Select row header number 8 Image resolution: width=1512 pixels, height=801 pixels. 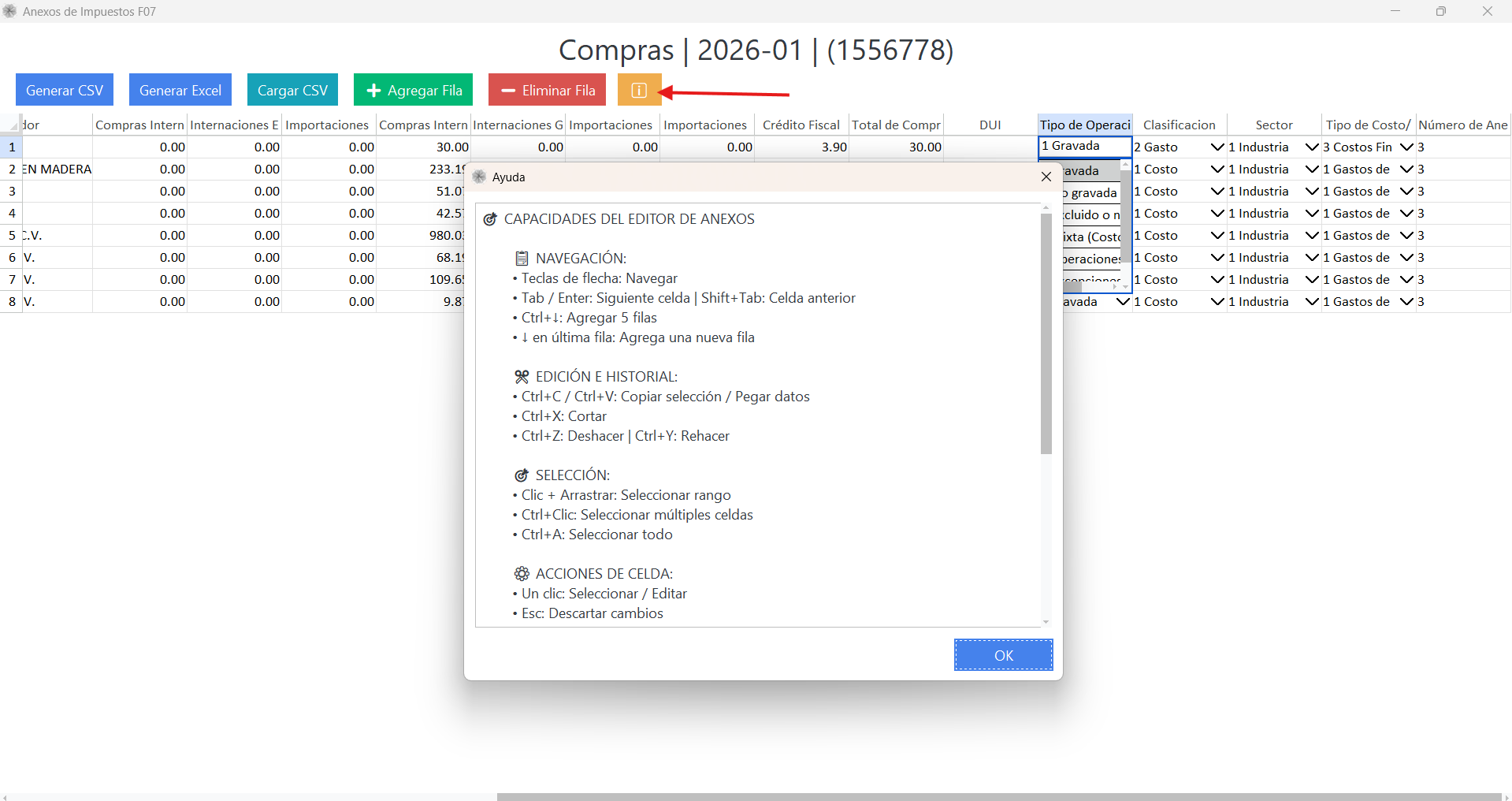click(x=11, y=301)
